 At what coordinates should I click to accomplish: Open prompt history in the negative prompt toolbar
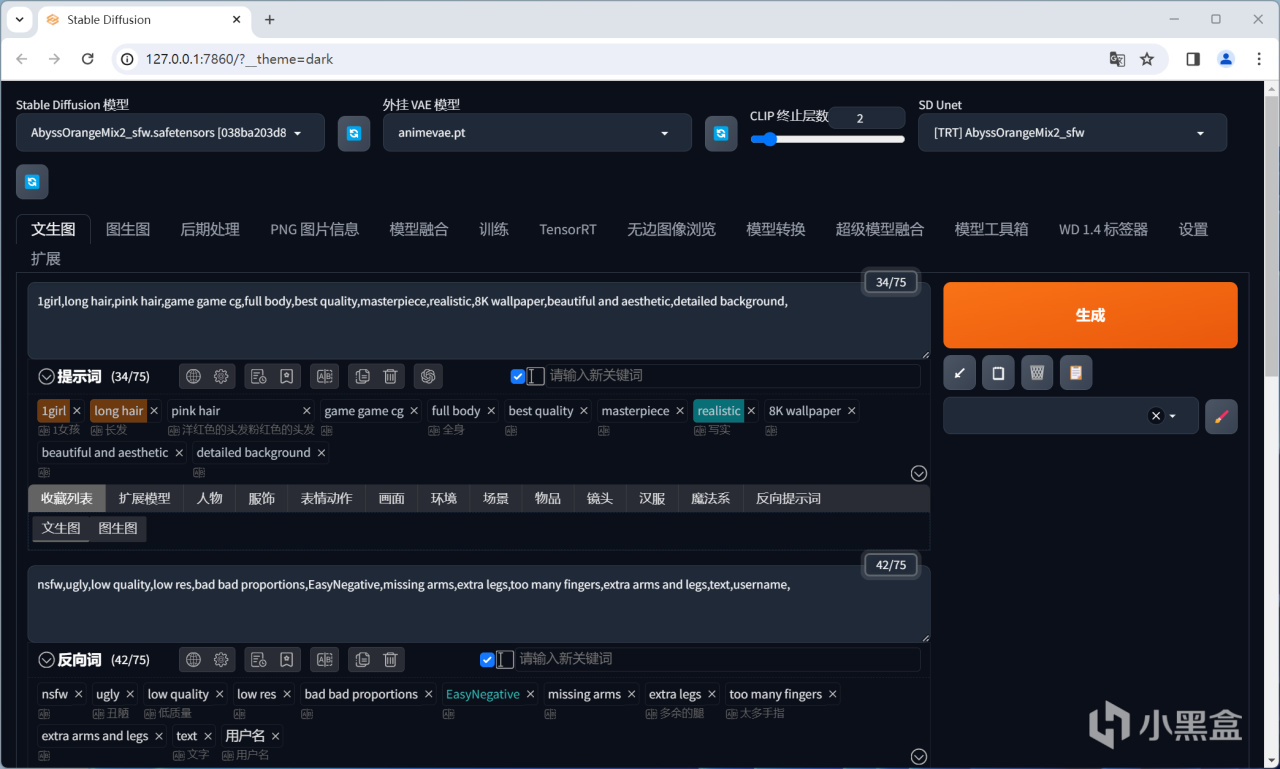coord(258,659)
